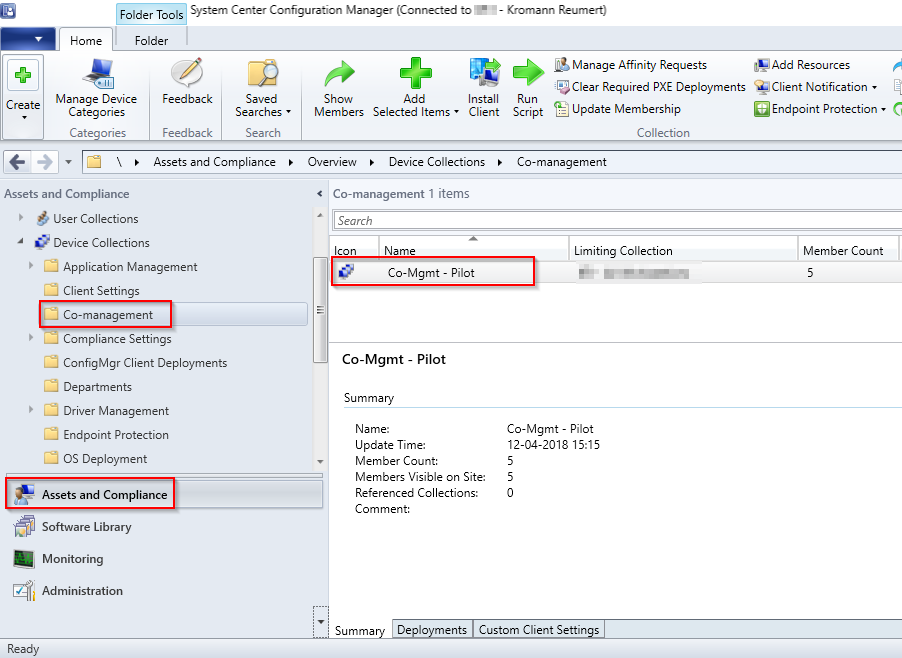Click Clear Required PXE Deployments
The height and width of the screenshot is (658, 902).
(650, 87)
